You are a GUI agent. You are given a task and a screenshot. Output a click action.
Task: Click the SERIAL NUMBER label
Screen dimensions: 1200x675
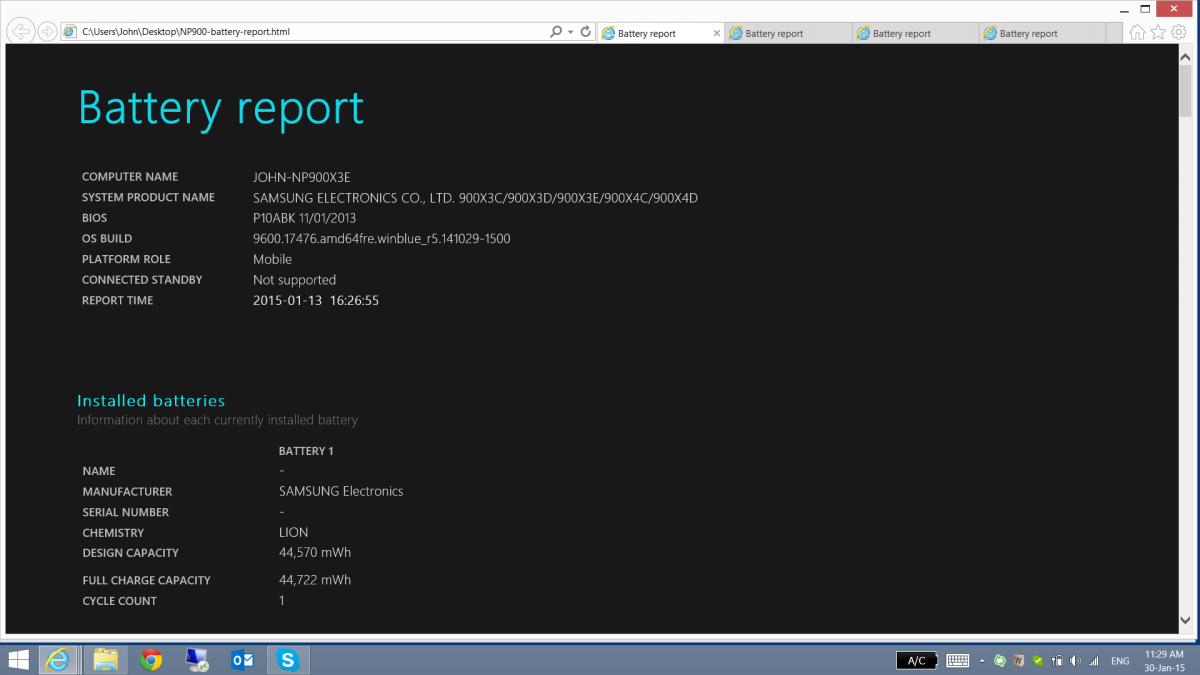tap(125, 512)
